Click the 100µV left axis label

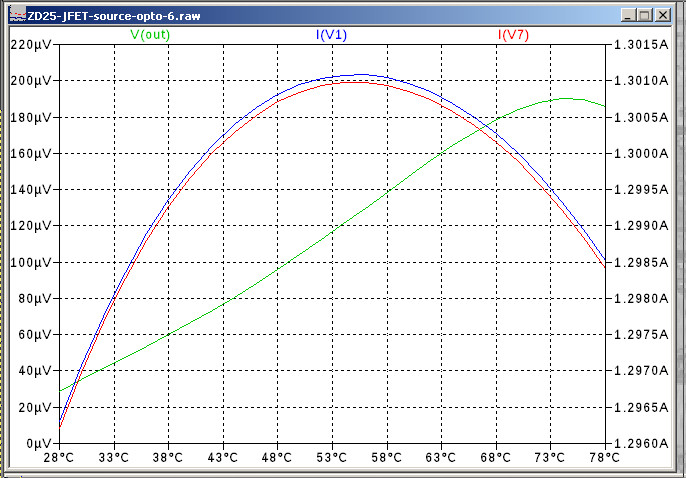click(x=31, y=262)
